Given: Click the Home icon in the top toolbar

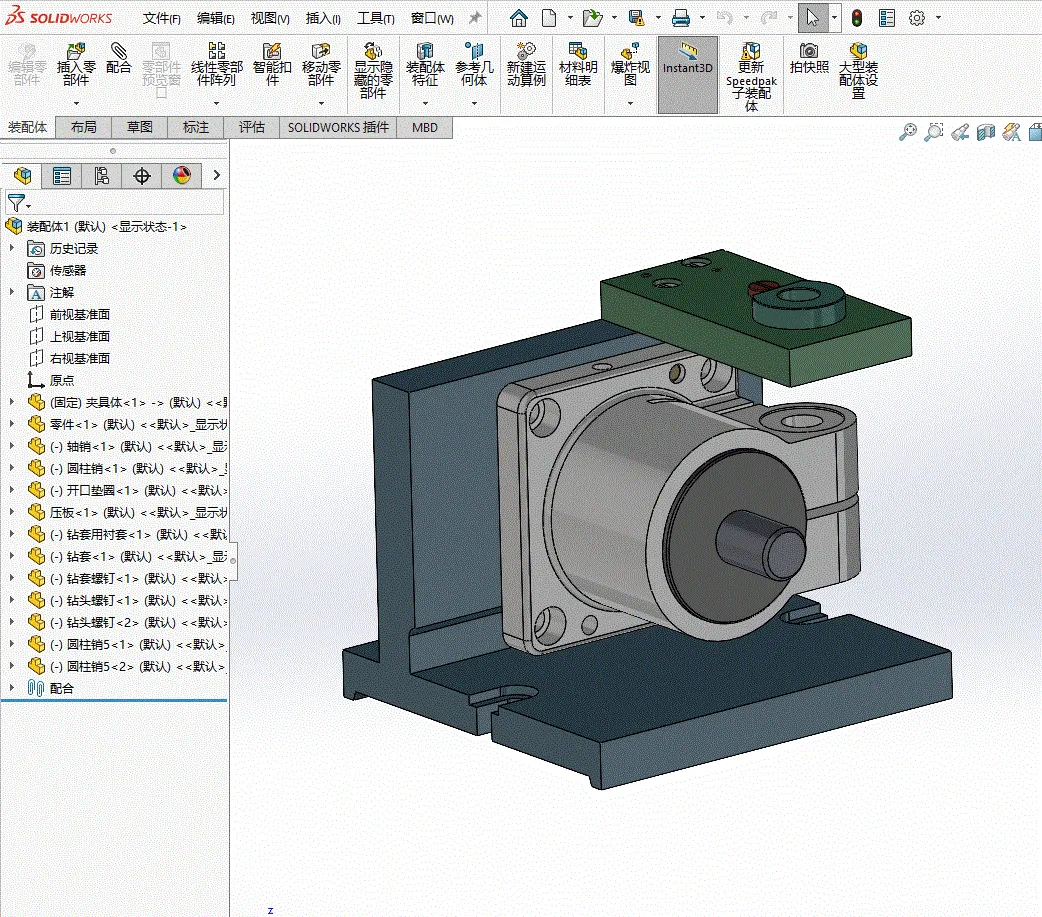Looking at the screenshot, I should coord(518,18).
